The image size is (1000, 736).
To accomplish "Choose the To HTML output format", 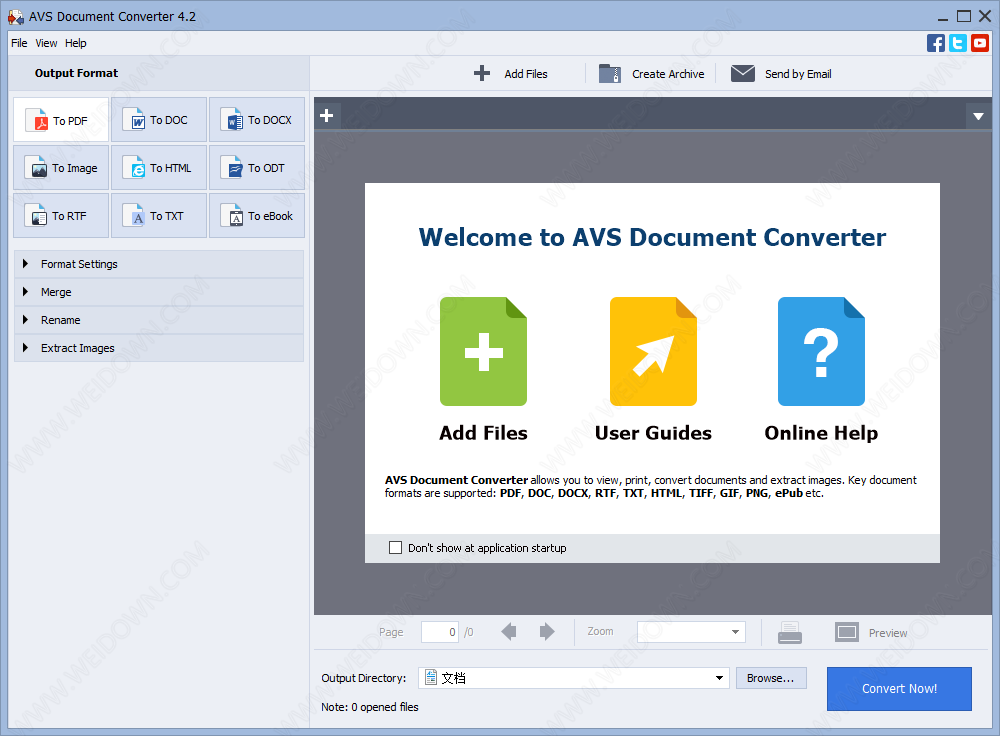I will pos(159,168).
